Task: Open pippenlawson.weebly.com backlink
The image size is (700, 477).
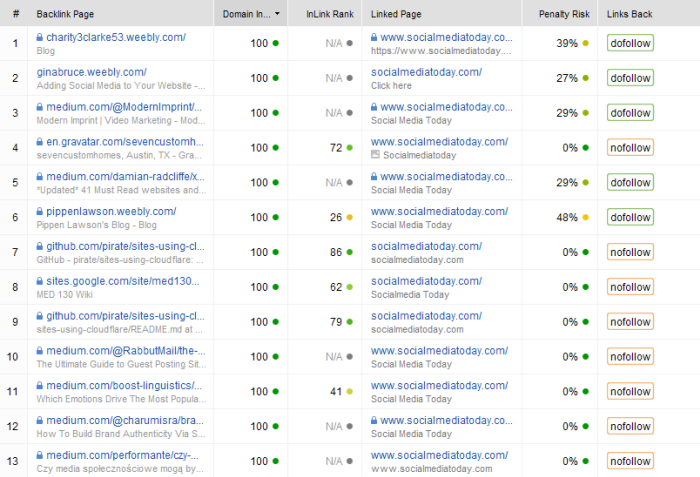Action: 111,212
